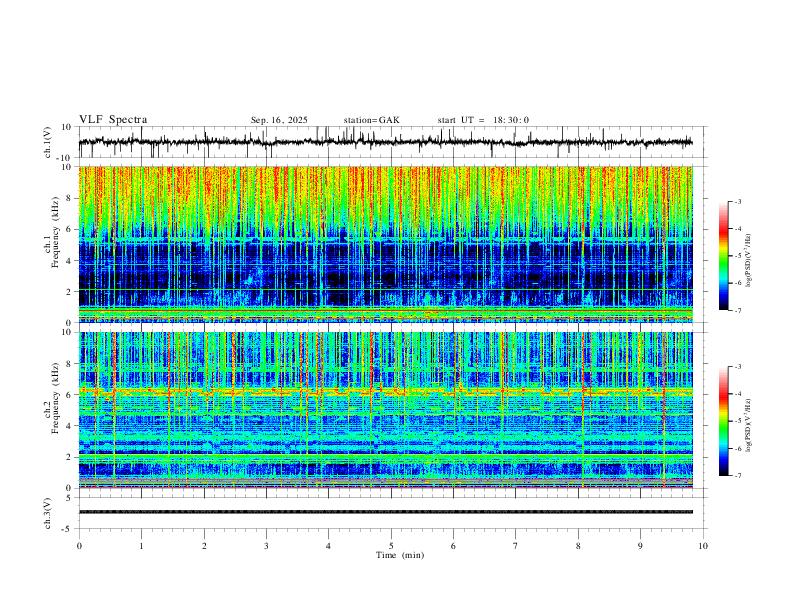Click the "VLF Spectra" plot title
Viewport: 792px width, 612px height.
click(113, 120)
